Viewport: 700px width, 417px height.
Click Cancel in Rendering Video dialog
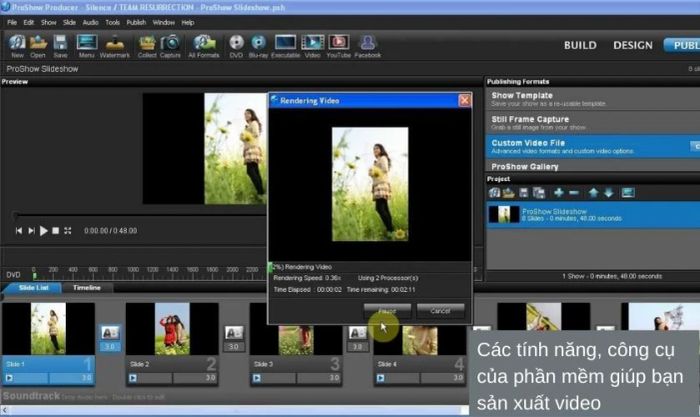point(441,311)
